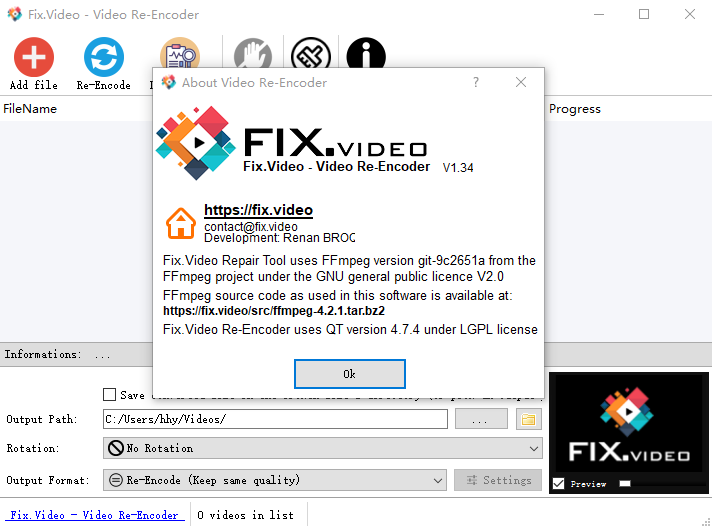Viewport: 712px width, 527px height.
Task: Click the Output Path text field
Action: [x=275, y=419]
